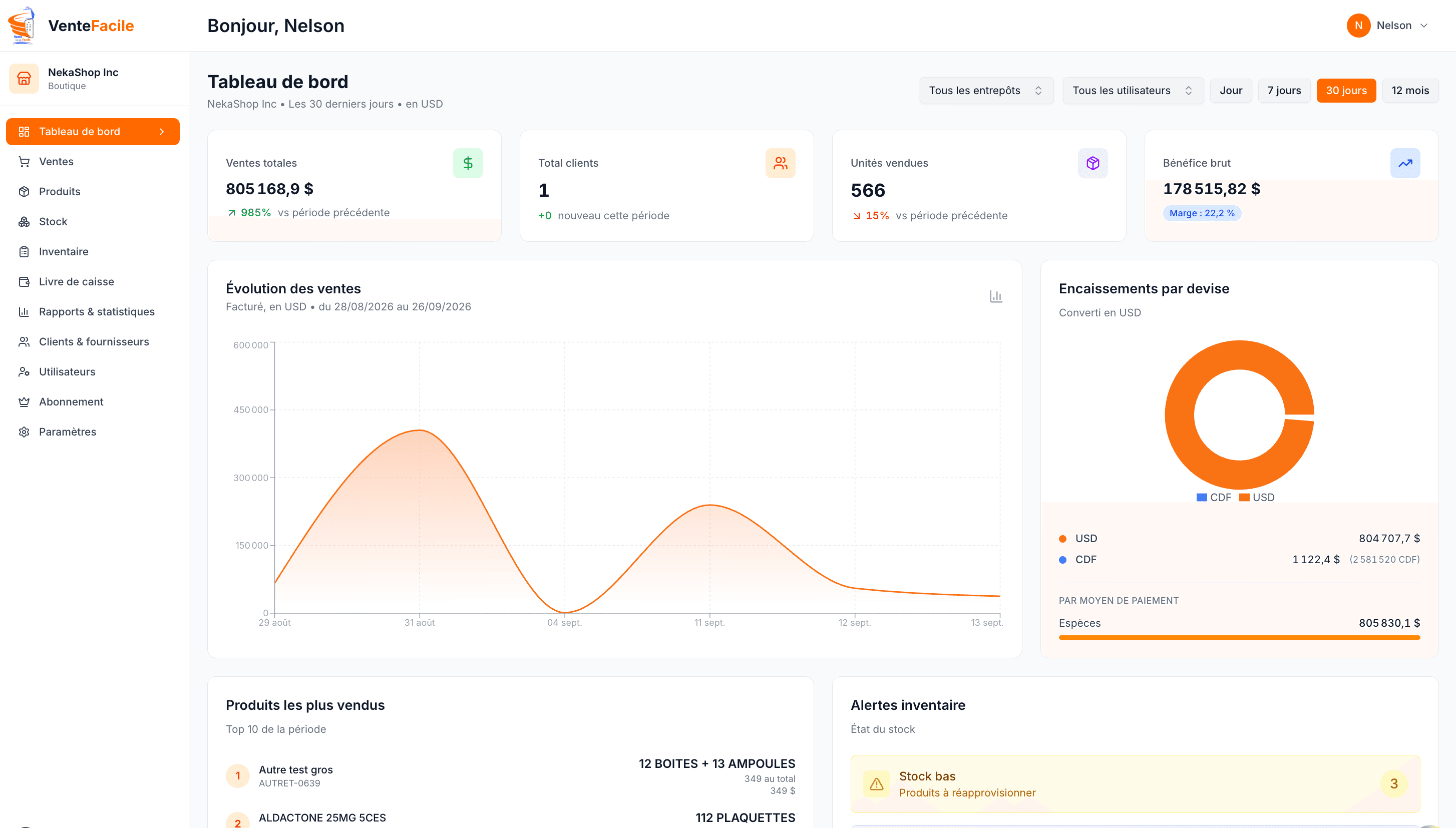Click the VenteFacile logo icon
This screenshot has height=828, width=1456.
pyautogui.click(x=22, y=25)
